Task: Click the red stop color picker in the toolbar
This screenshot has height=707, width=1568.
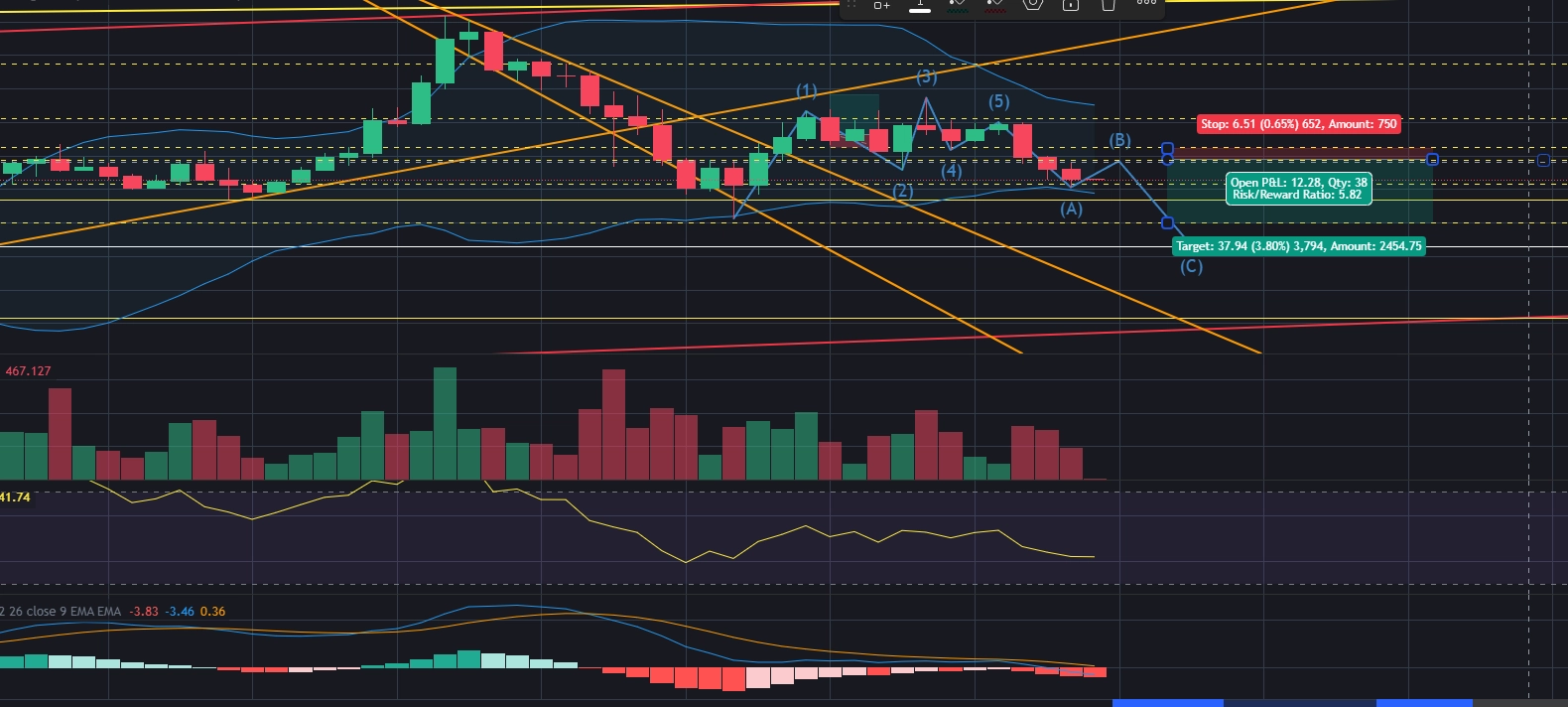Action: tap(994, 5)
